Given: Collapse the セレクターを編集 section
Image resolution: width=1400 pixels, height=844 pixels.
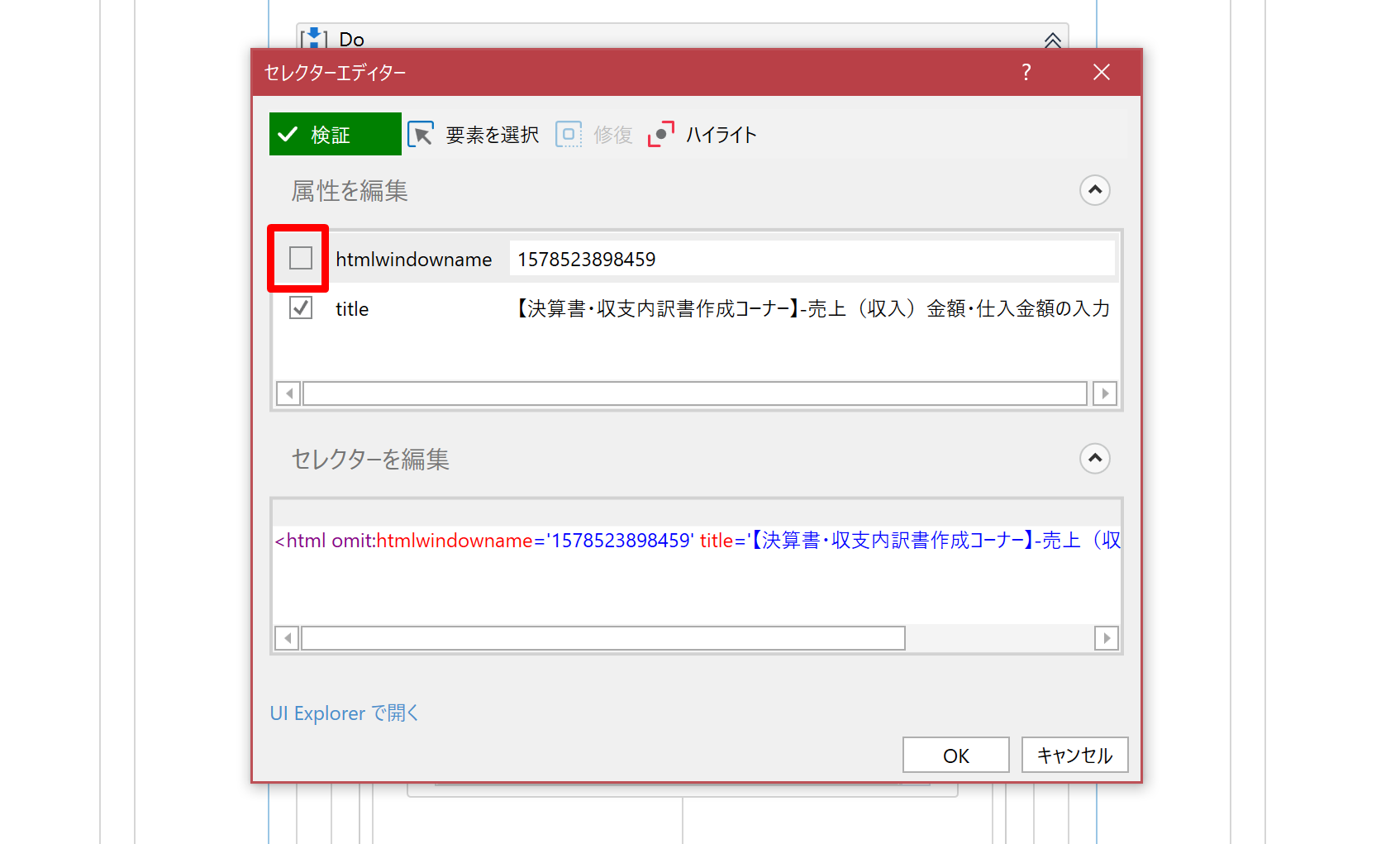Looking at the screenshot, I should 1094,458.
